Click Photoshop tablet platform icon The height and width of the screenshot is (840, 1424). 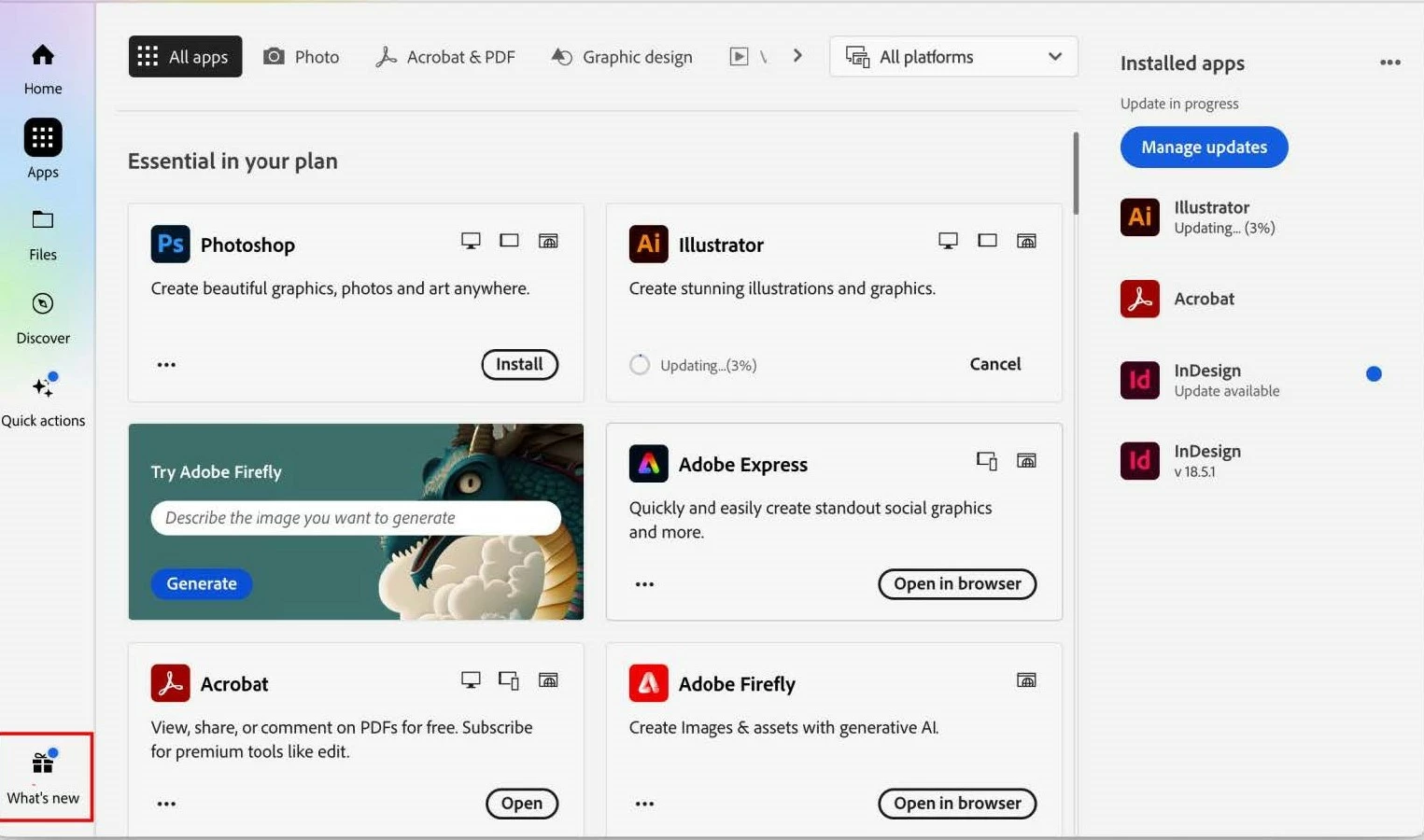click(x=509, y=241)
